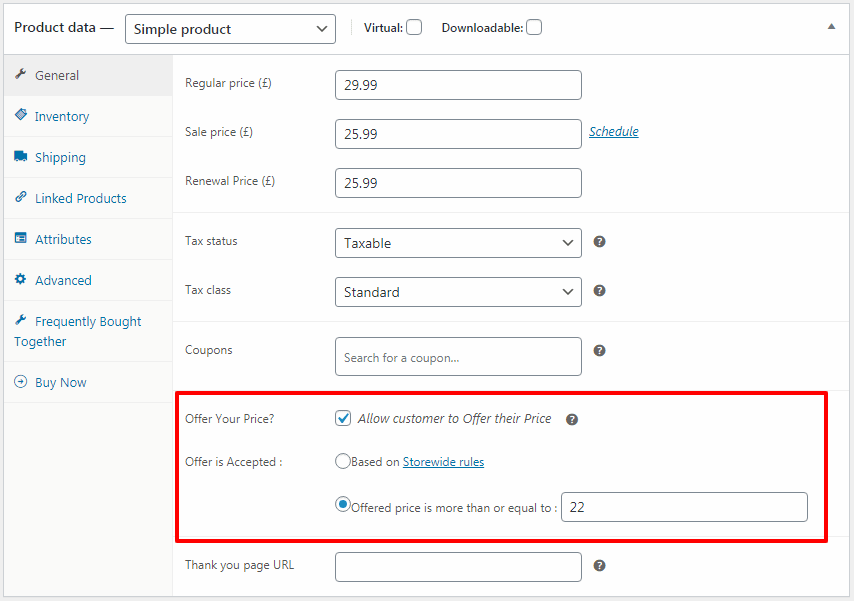Click the Shipping truck icon
Screen dimensions: 854x601
(x=21, y=156)
